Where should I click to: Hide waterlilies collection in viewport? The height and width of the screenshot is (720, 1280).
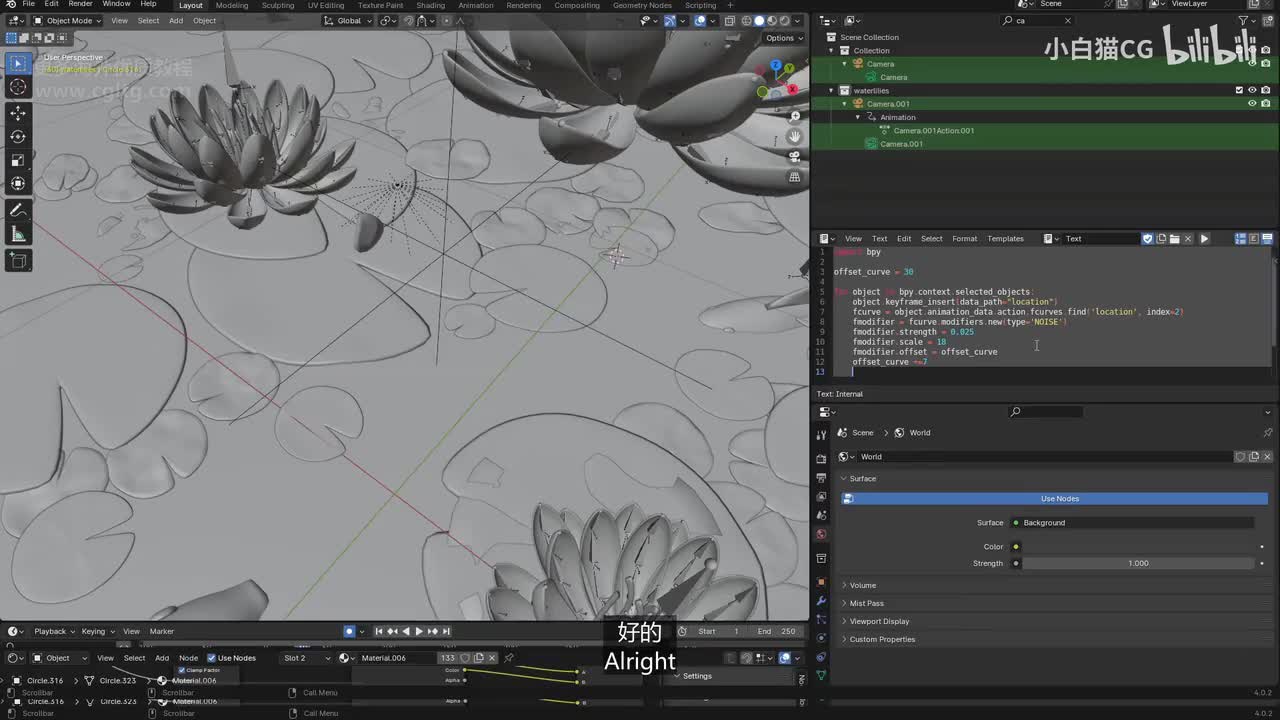point(1252,90)
